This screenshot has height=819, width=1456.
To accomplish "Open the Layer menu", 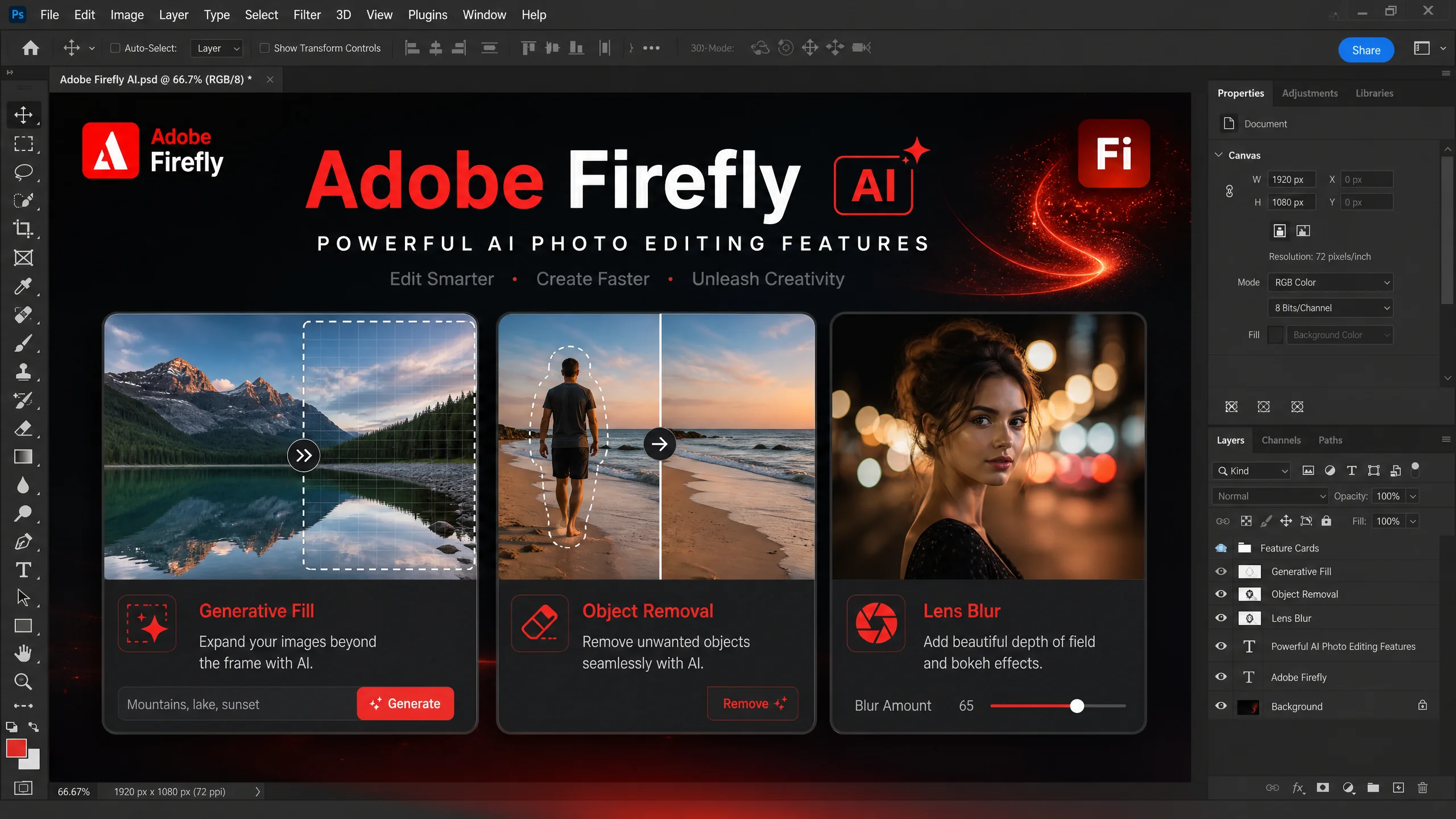I will point(173,15).
